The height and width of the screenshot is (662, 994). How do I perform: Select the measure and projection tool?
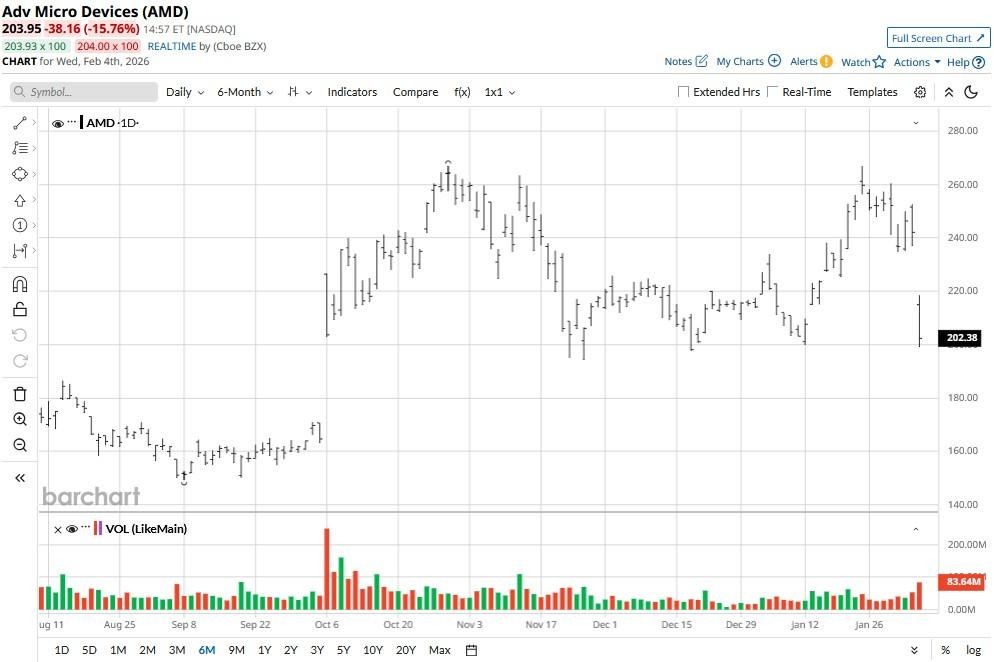[20, 251]
